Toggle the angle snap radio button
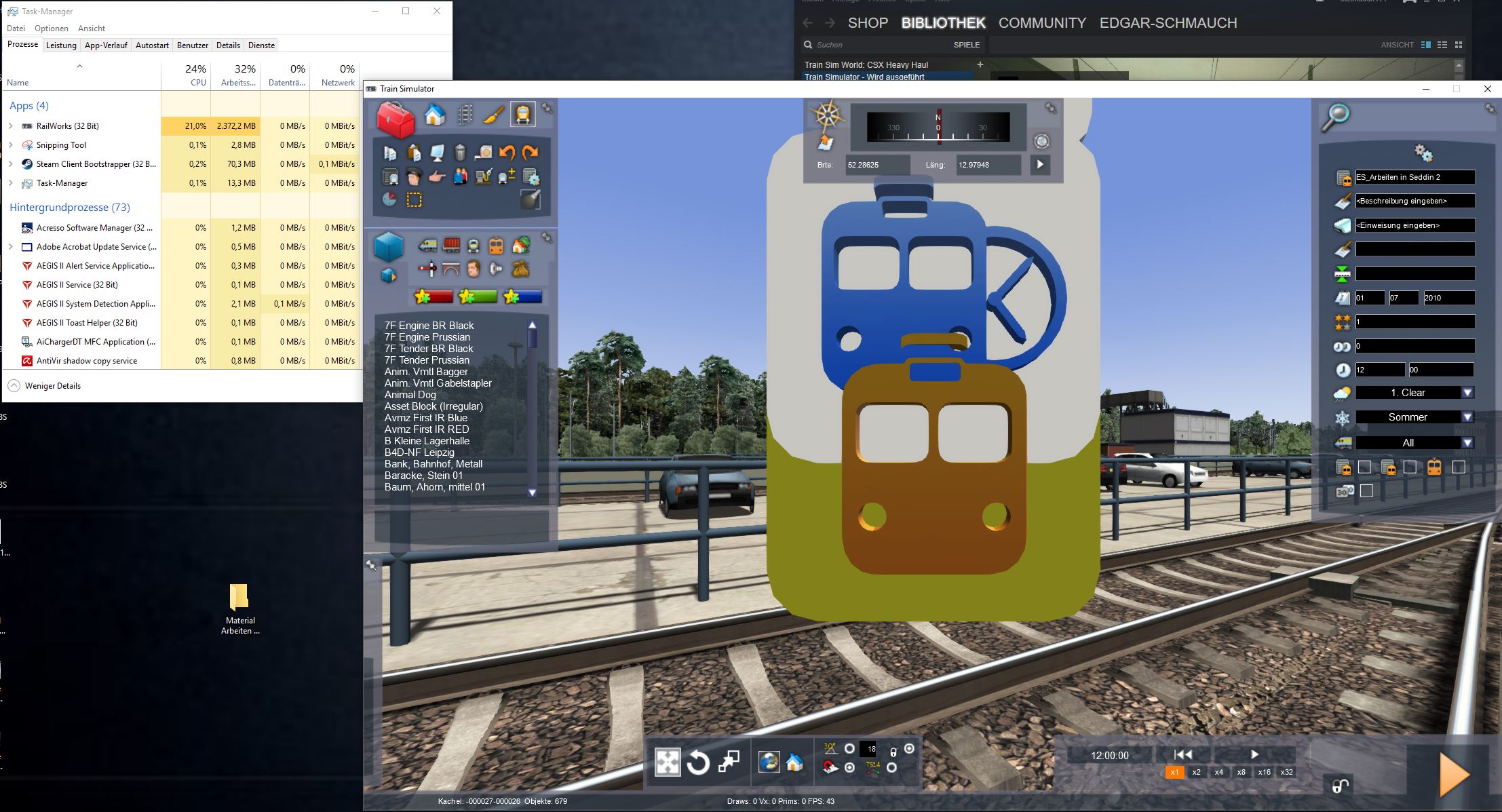 click(x=849, y=749)
